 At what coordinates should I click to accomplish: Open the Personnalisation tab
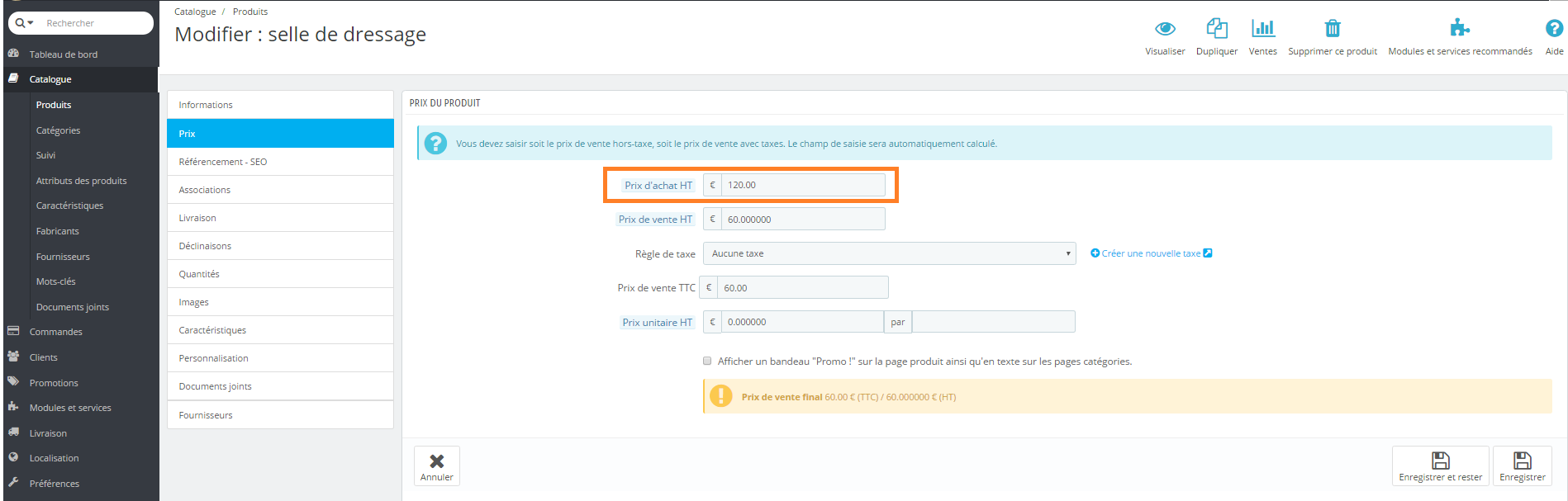[280, 358]
